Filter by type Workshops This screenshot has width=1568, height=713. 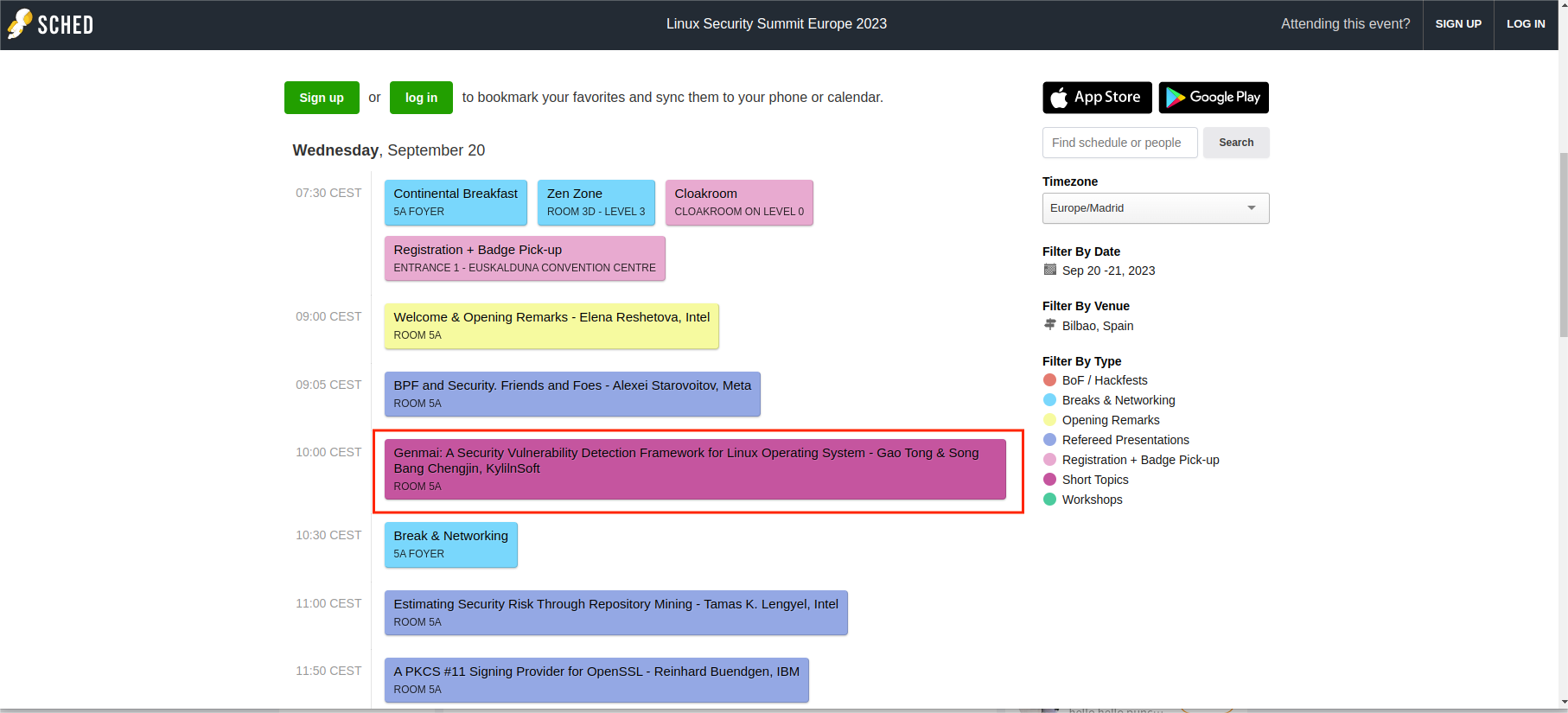(x=1092, y=500)
